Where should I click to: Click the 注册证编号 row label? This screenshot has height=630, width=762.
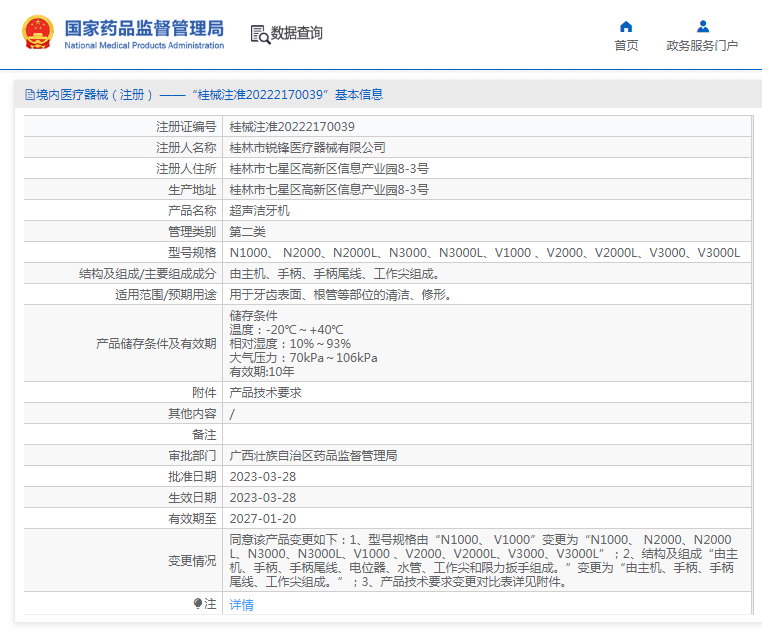[x=186, y=126]
